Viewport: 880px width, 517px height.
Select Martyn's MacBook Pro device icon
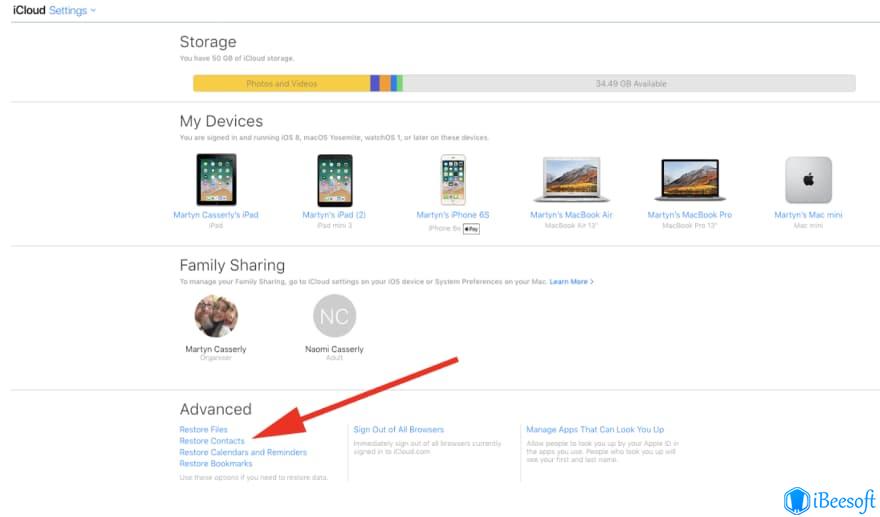pyautogui.click(x=690, y=180)
